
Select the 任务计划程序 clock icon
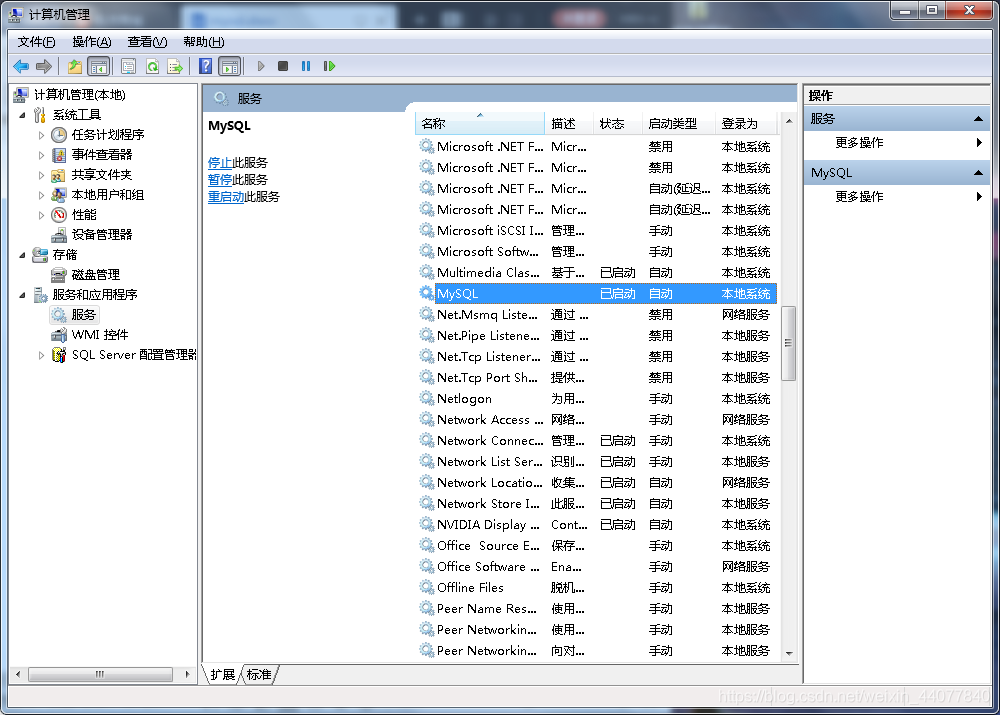59,135
